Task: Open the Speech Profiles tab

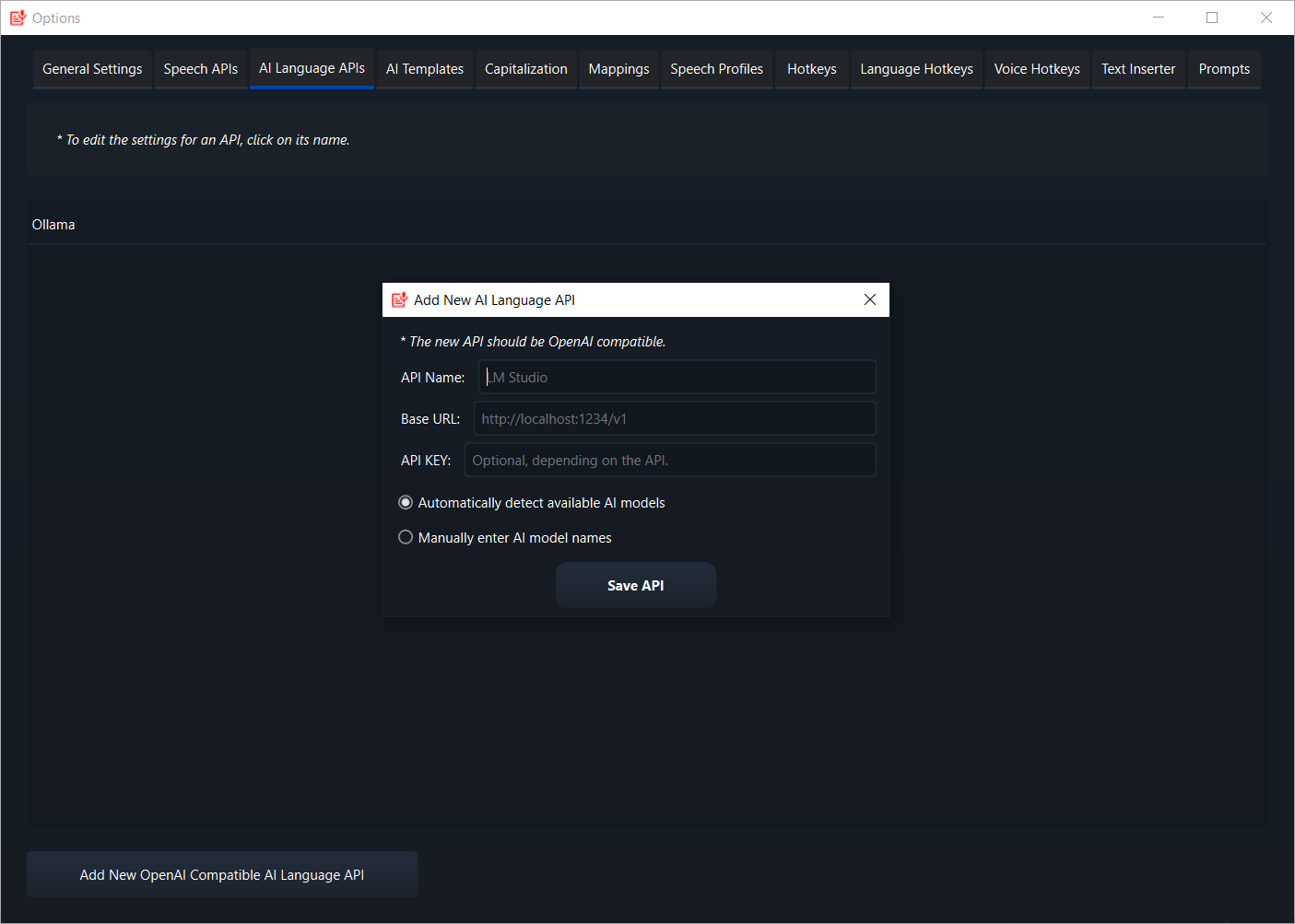Action: coord(716,68)
